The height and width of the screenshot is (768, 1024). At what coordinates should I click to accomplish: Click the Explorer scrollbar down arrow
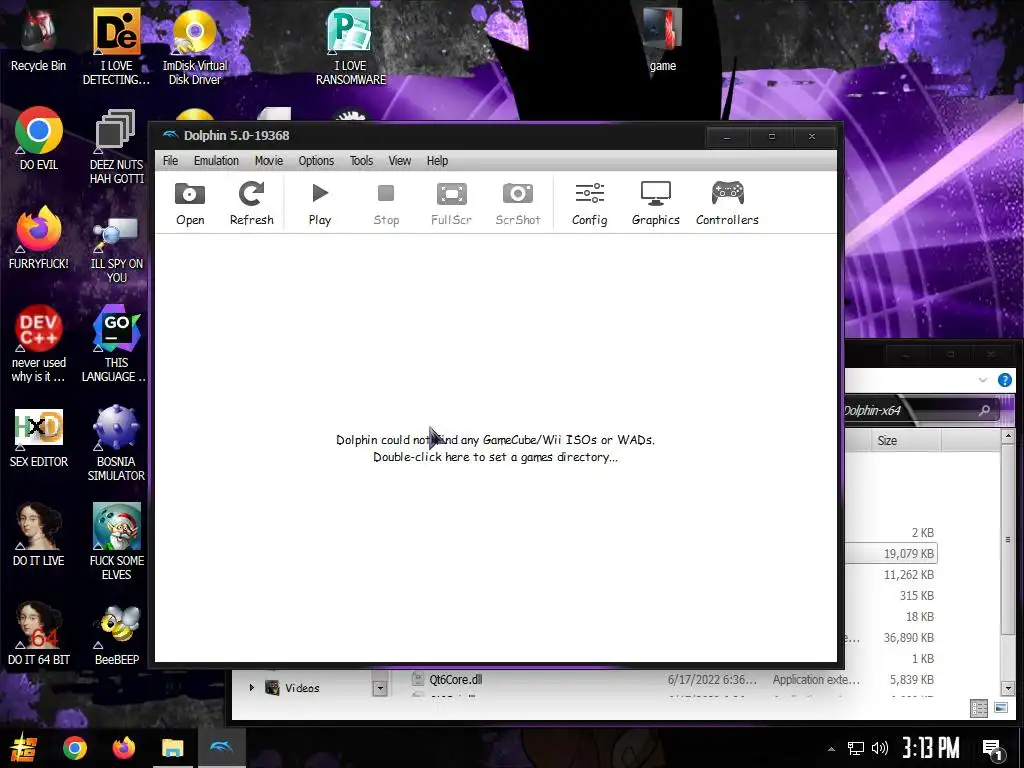(1008, 688)
